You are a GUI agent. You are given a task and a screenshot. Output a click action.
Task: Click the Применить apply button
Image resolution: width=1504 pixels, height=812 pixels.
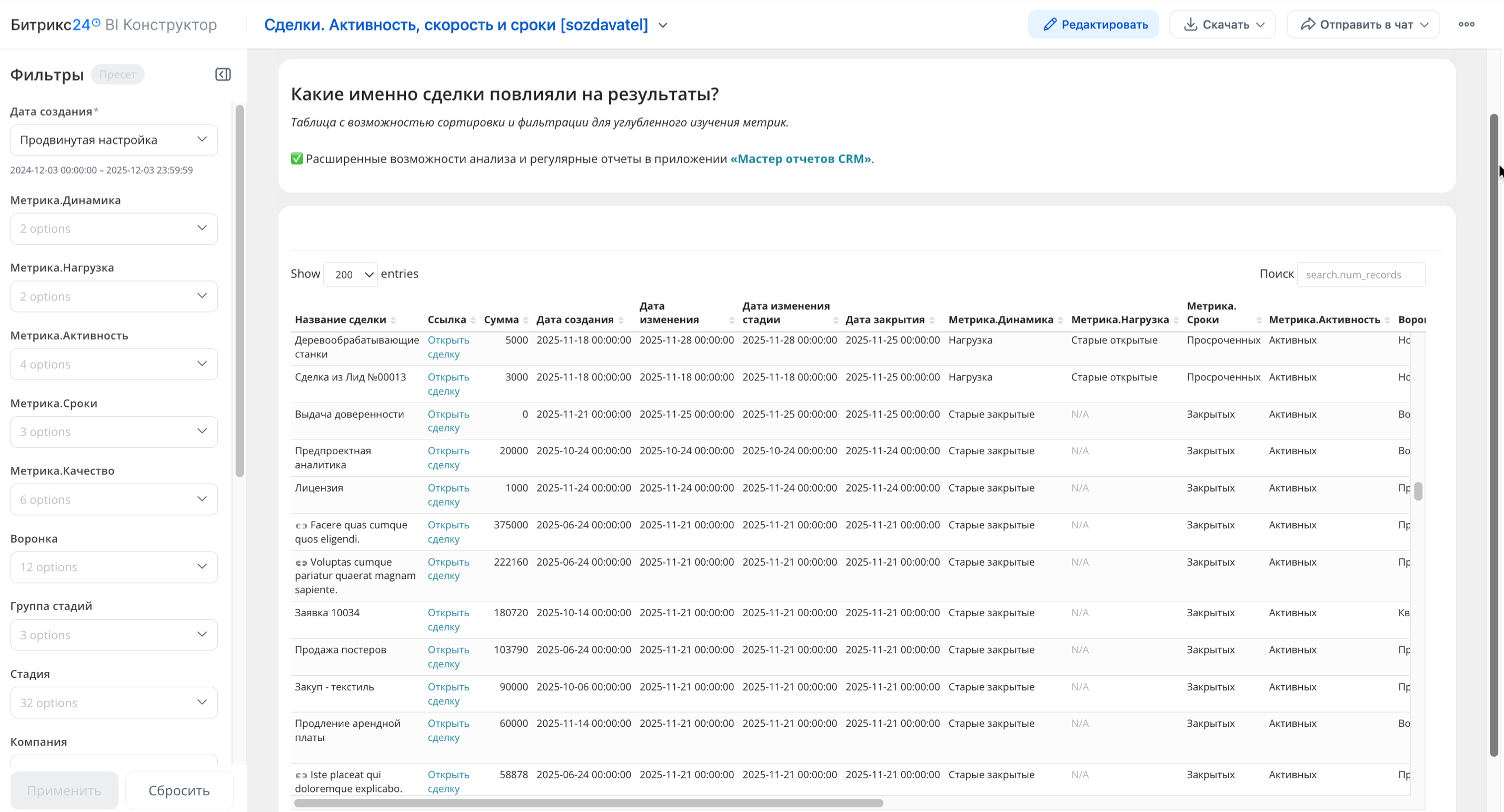(x=64, y=790)
